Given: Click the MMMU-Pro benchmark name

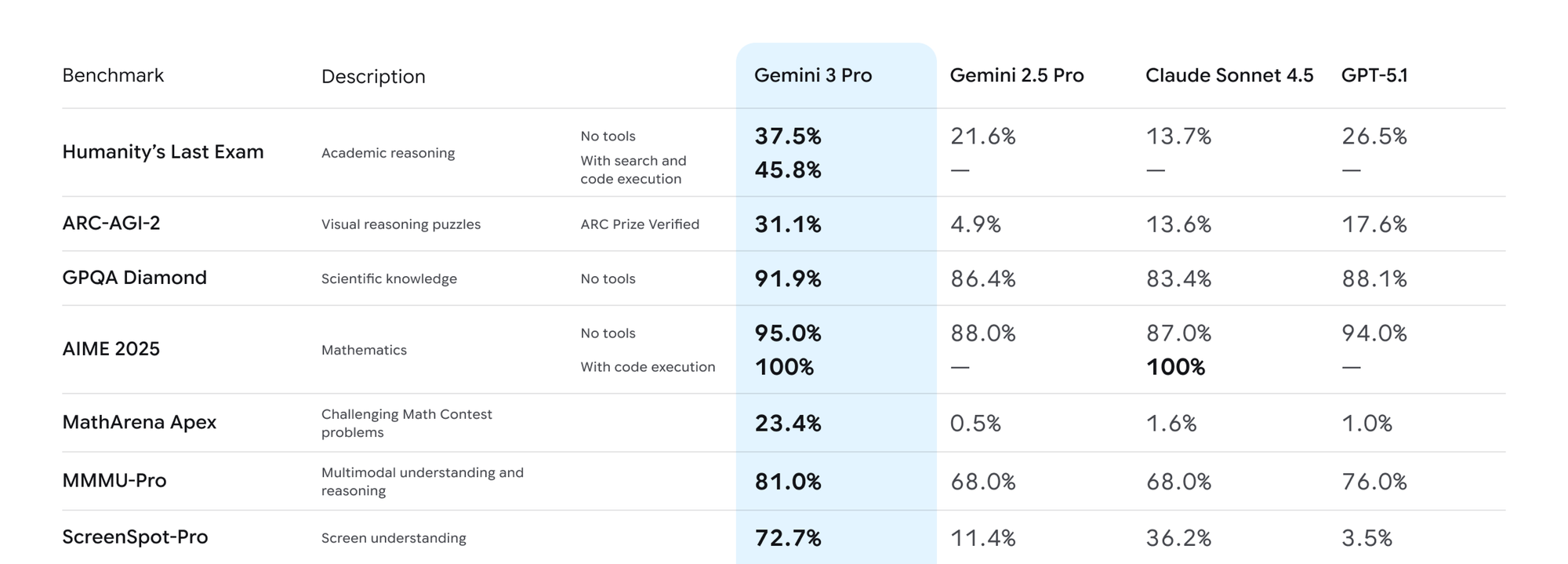Looking at the screenshot, I should 114,480.
